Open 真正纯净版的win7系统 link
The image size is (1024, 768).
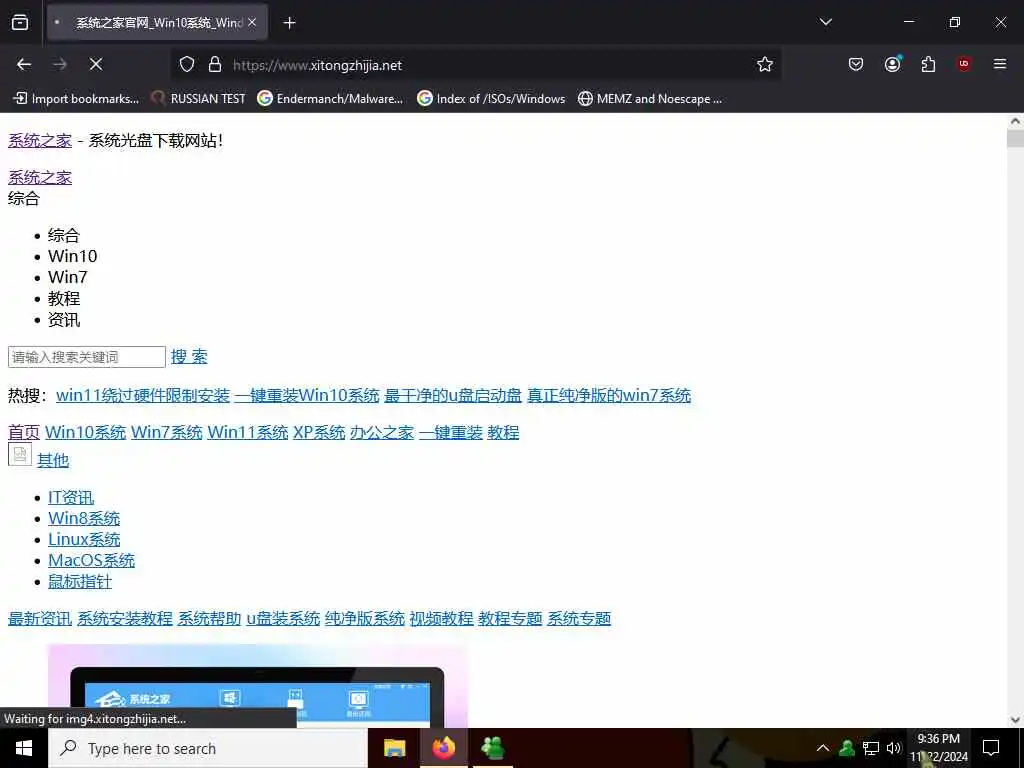pyautogui.click(x=609, y=395)
